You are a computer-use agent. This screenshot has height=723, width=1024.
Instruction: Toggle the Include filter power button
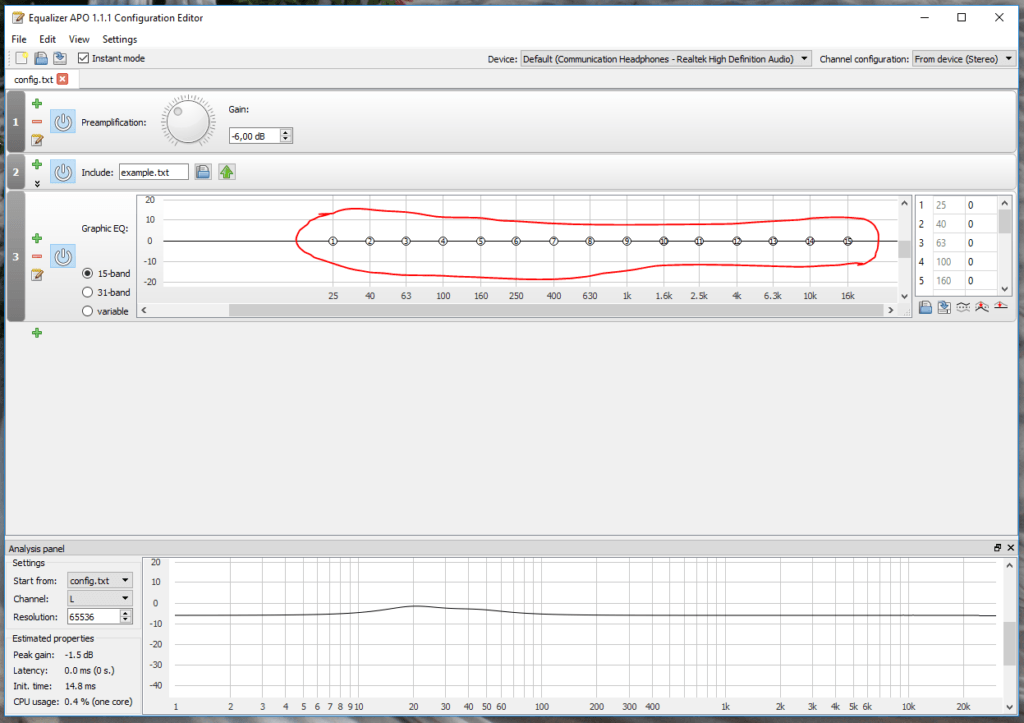pyautogui.click(x=62, y=171)
